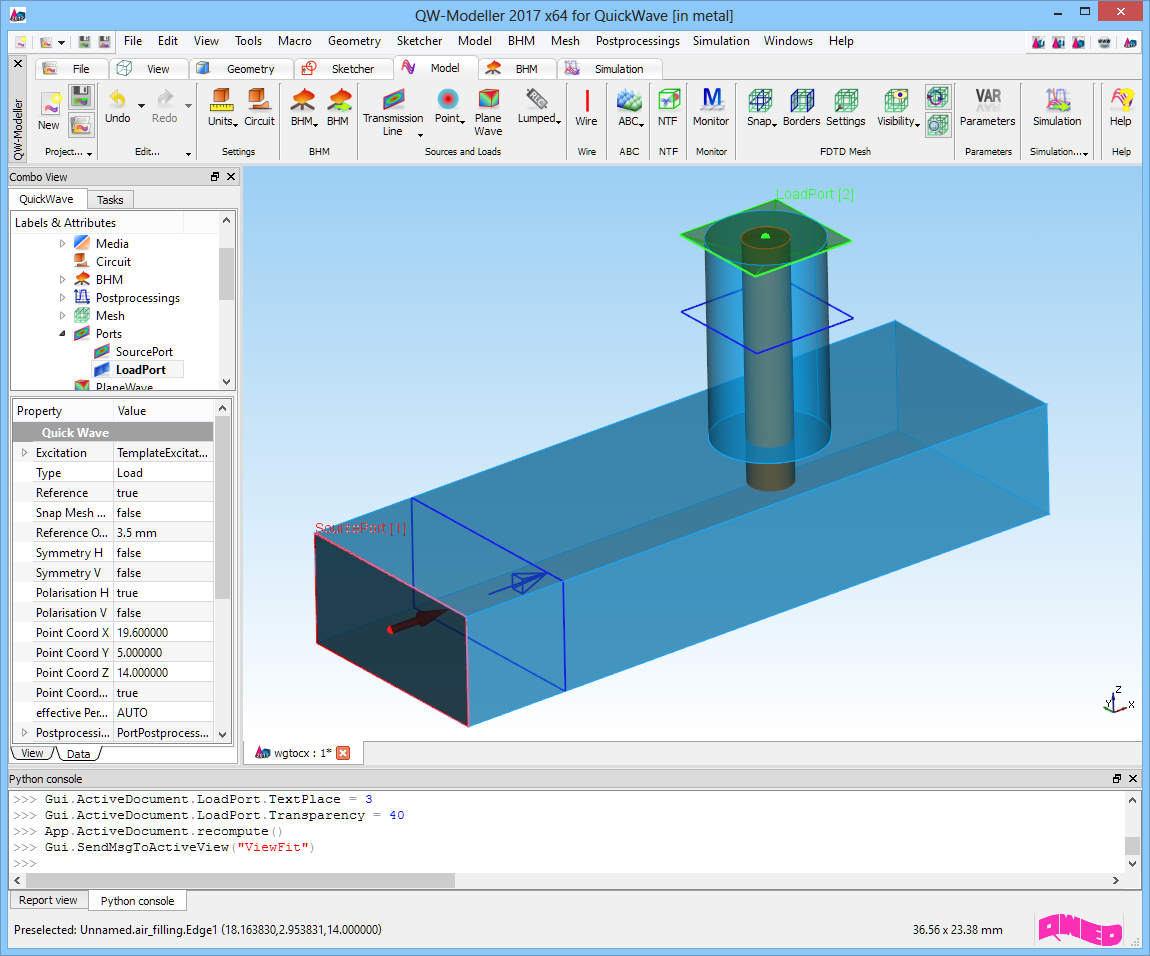Switch to the Sketcher ribbon tab
The image size is (1150, 956).
[343, 69]
